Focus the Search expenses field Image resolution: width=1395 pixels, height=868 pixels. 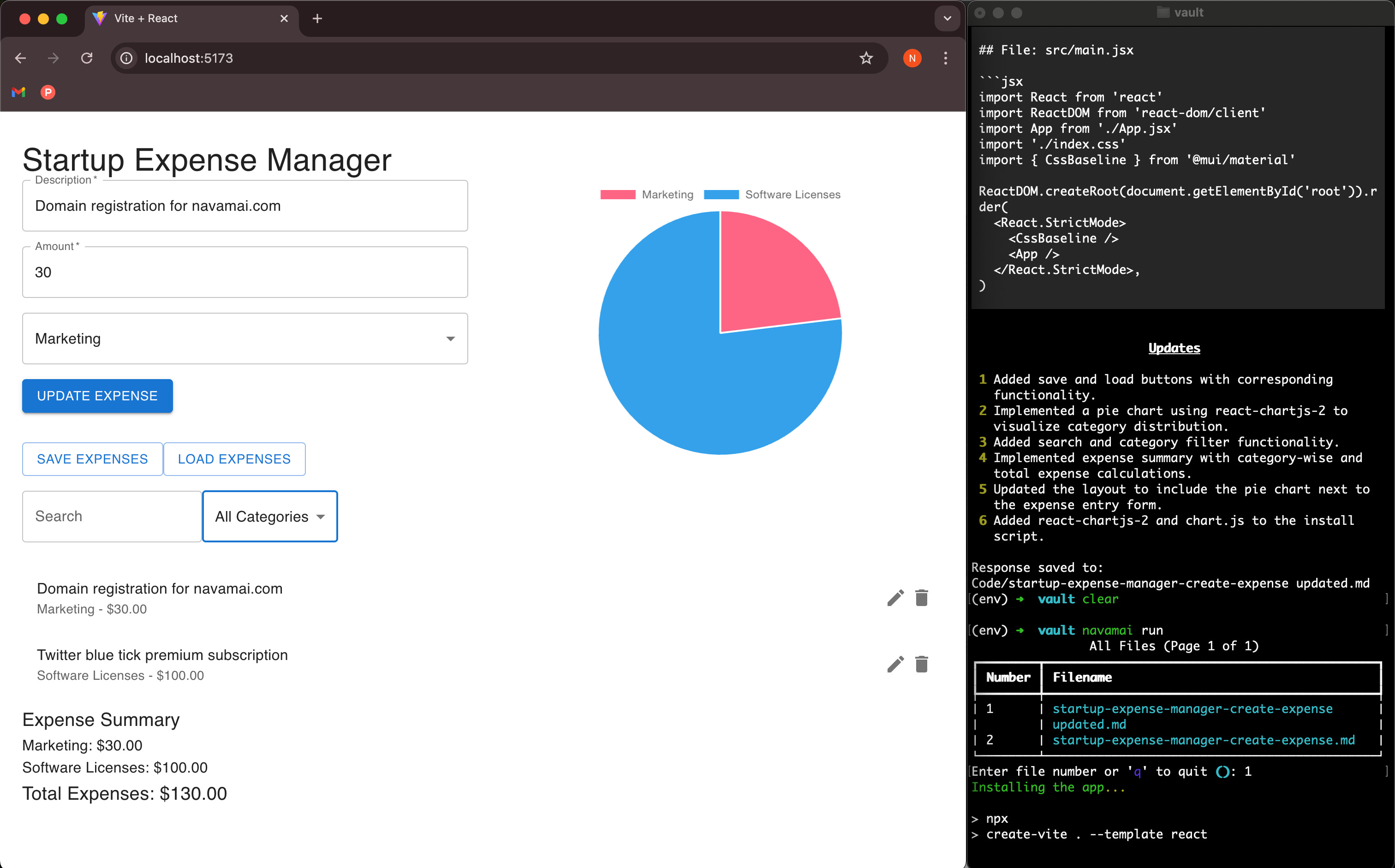(112, 517)
